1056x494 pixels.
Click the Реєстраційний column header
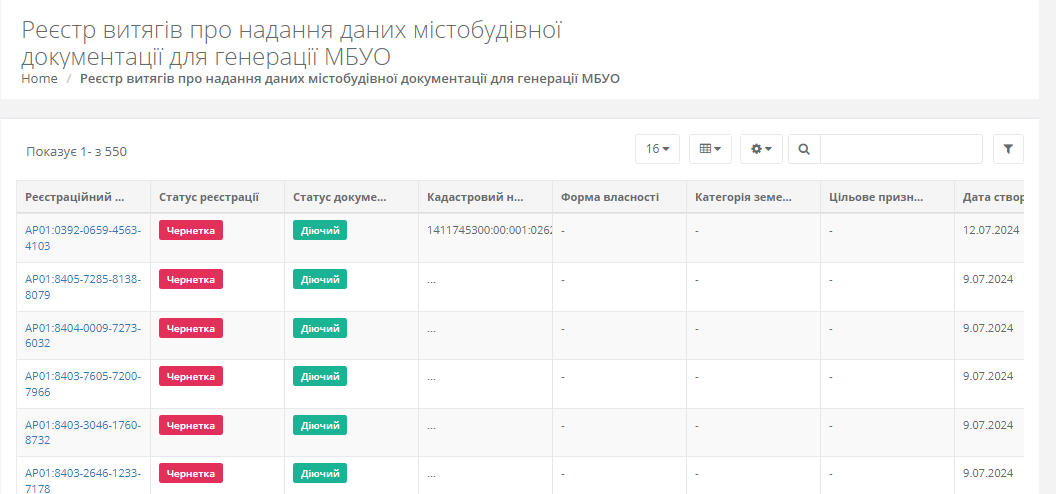click(75, 197)
